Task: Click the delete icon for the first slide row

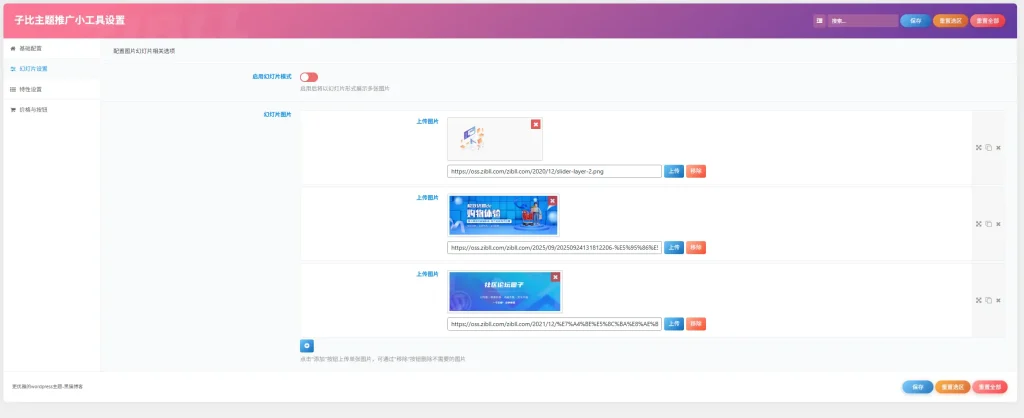Action: [x=998, y=148]
